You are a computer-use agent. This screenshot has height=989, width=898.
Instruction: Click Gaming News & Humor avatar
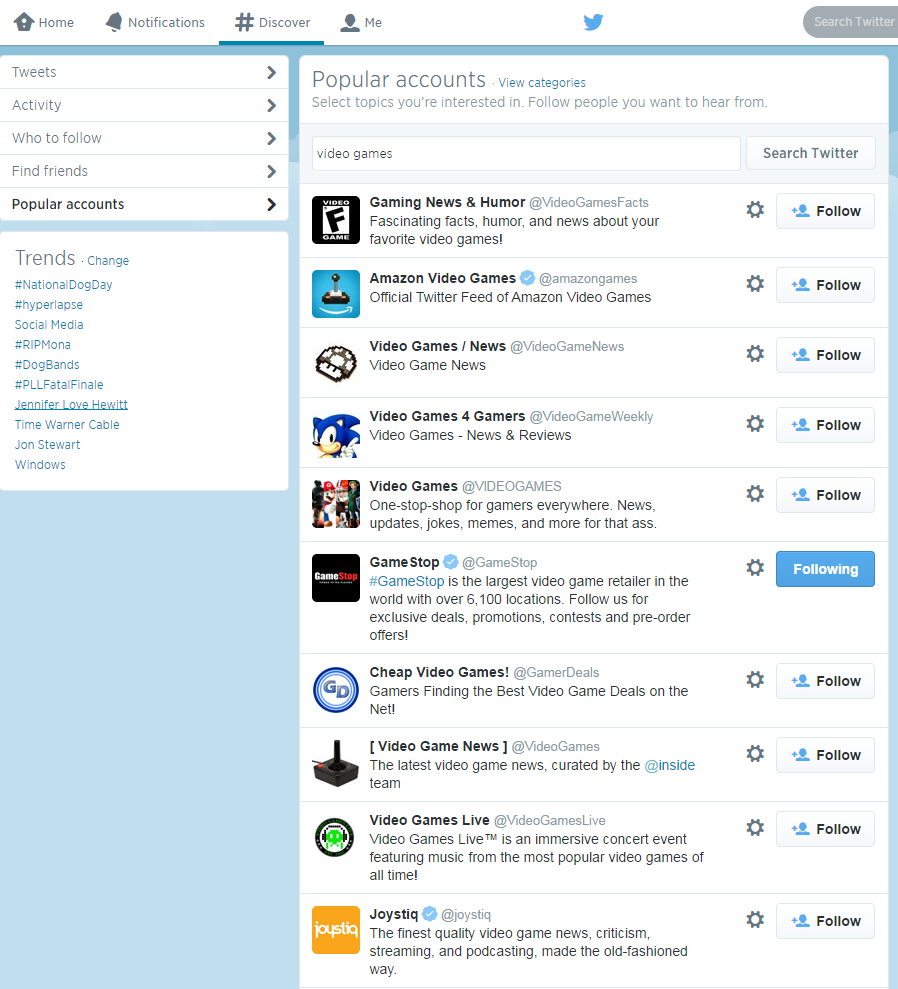tap(336, 219)
